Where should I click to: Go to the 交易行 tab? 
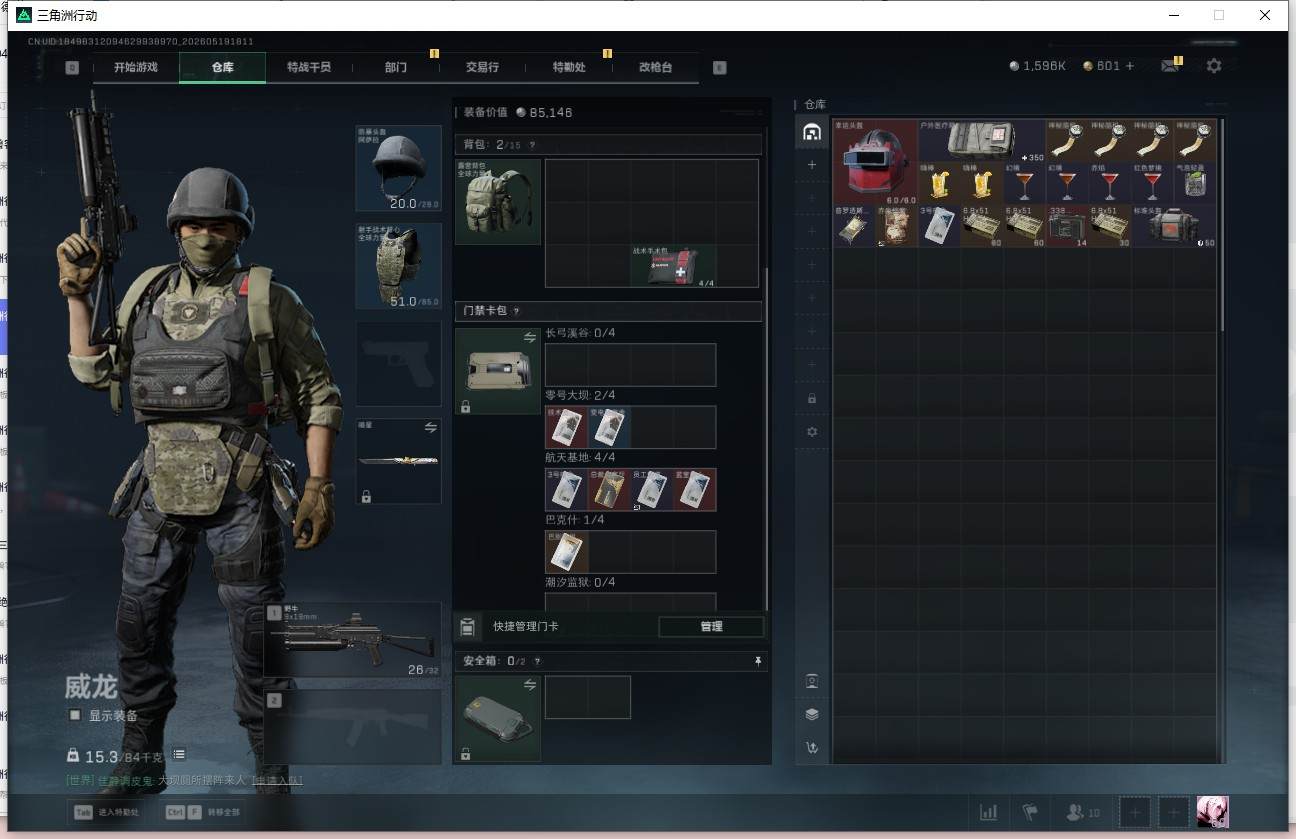(x=482, y=67)
